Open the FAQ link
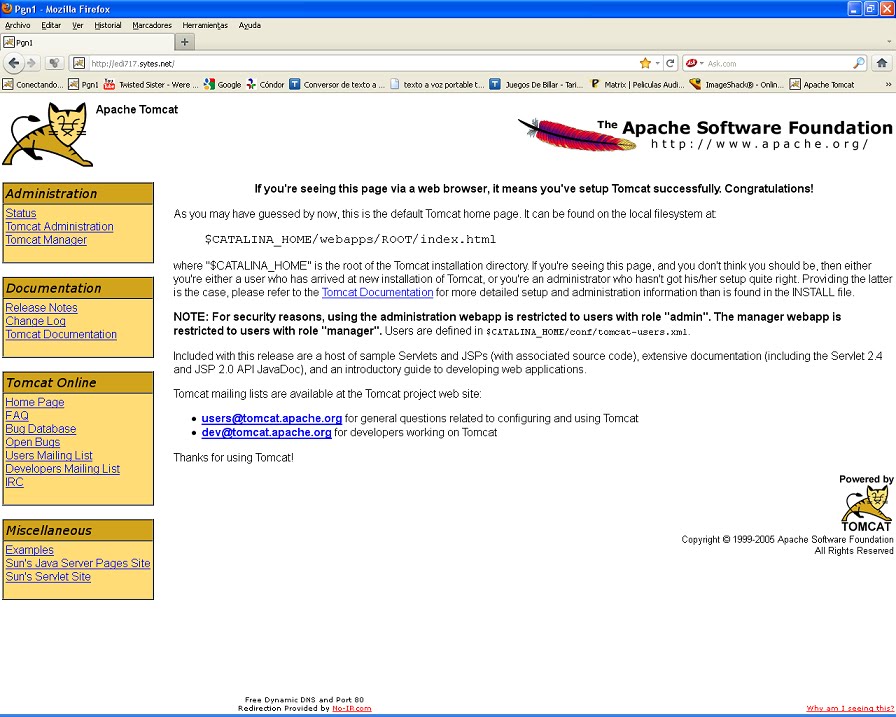The width and height of the screenshot is (896, 717). click(17, 415)
